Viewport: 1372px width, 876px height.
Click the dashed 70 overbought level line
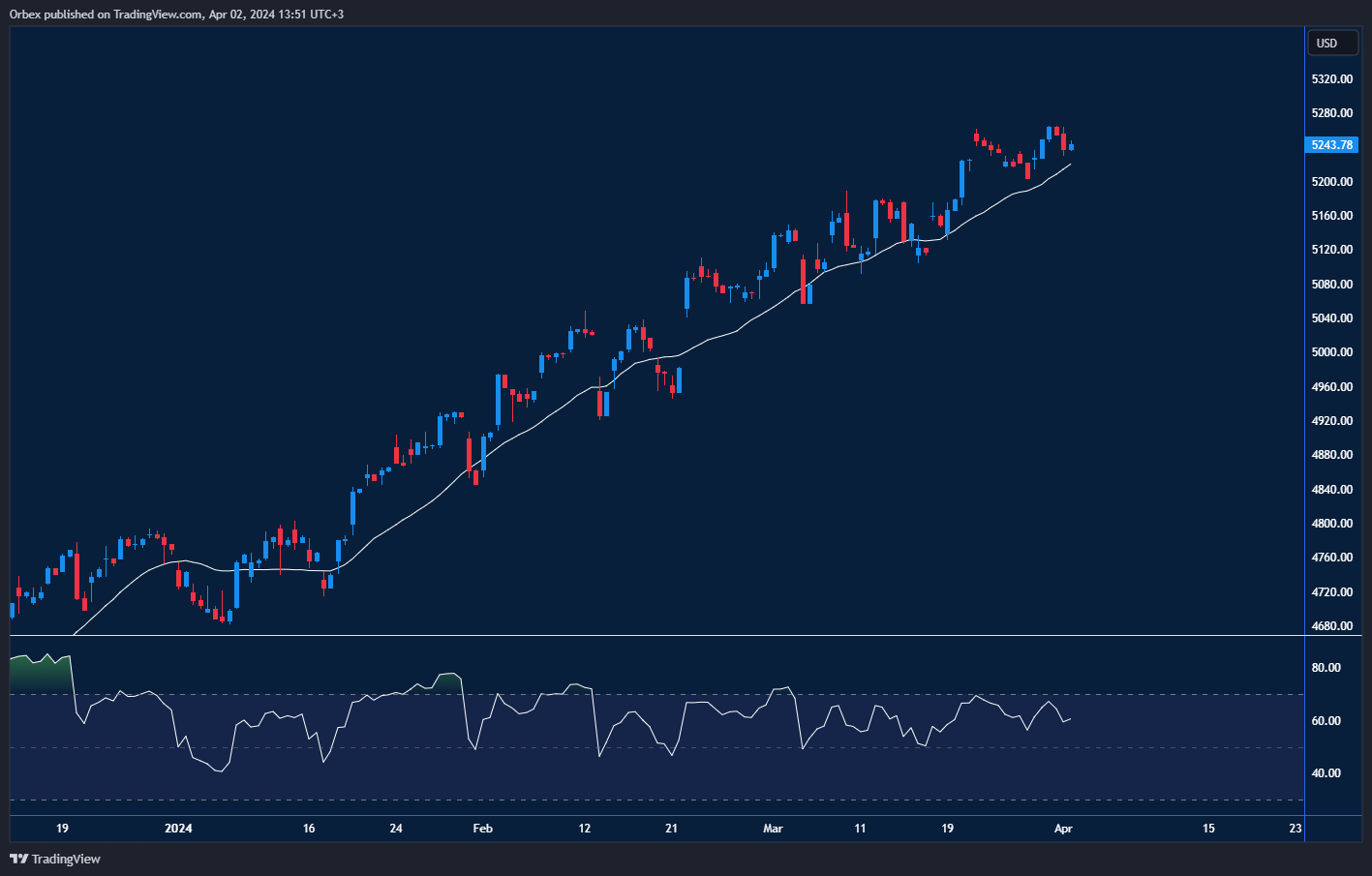point(581,694)
